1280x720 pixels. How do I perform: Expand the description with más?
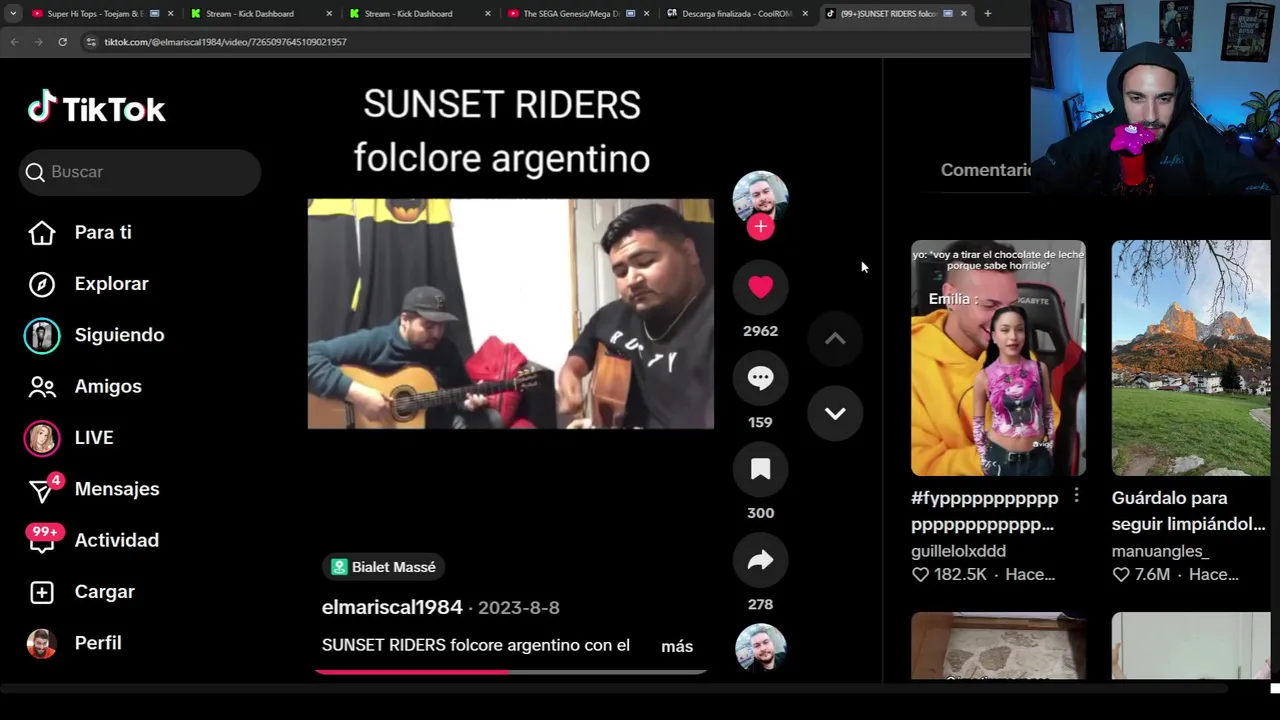677,646
